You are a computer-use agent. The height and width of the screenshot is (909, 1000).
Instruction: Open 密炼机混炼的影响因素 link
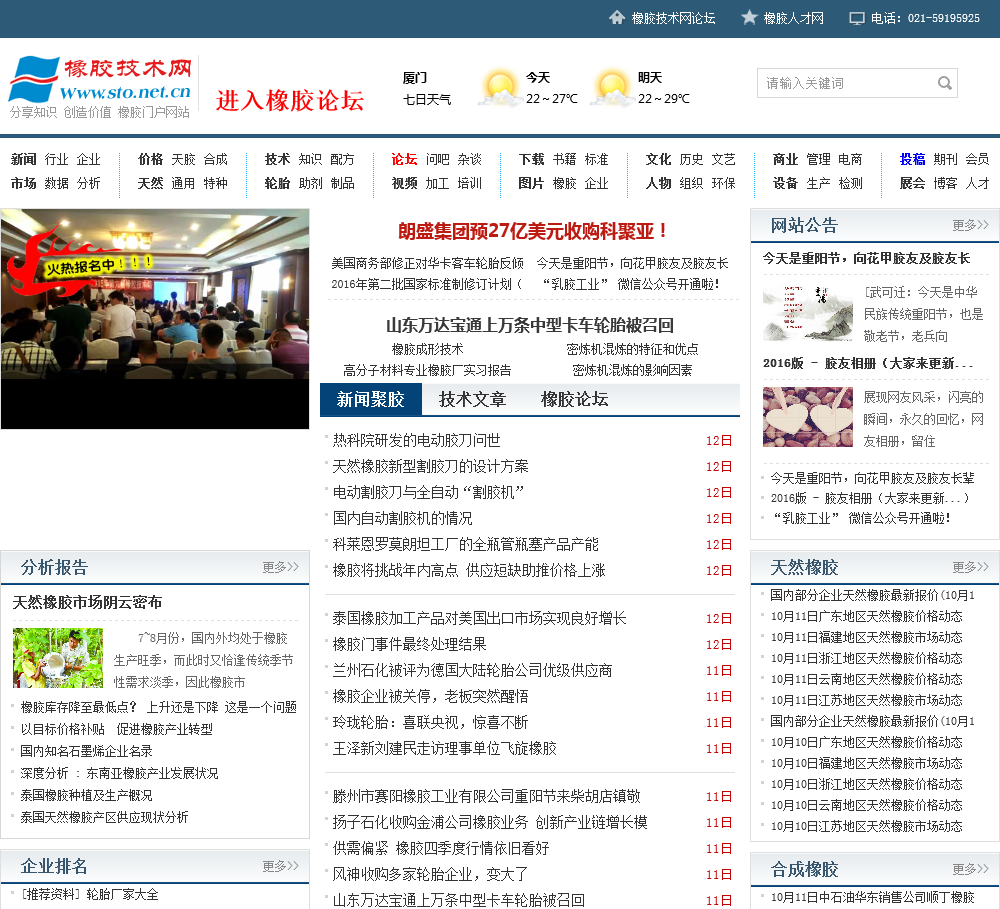(632, 371)
